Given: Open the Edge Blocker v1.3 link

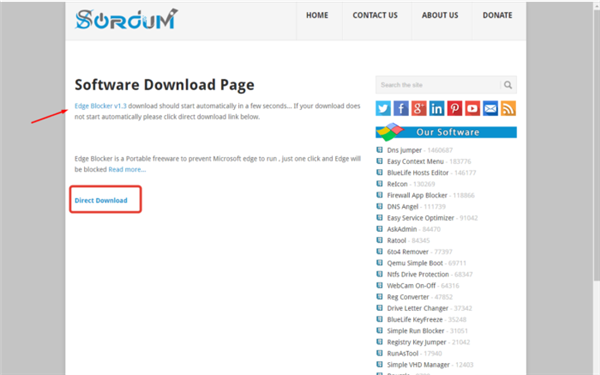Looking at the screenshot, I should pos(100,106).
